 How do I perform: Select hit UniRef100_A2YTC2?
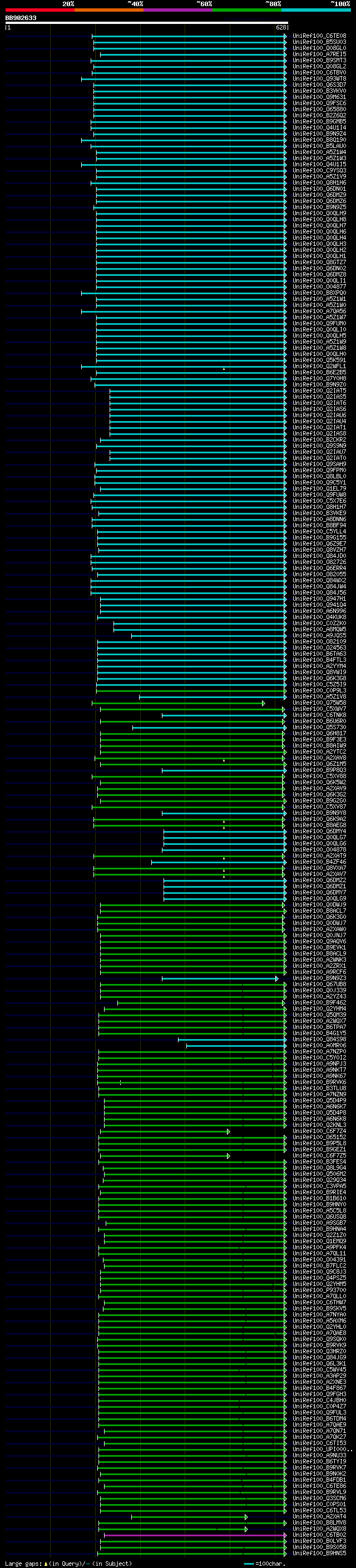tap(319, 752)
